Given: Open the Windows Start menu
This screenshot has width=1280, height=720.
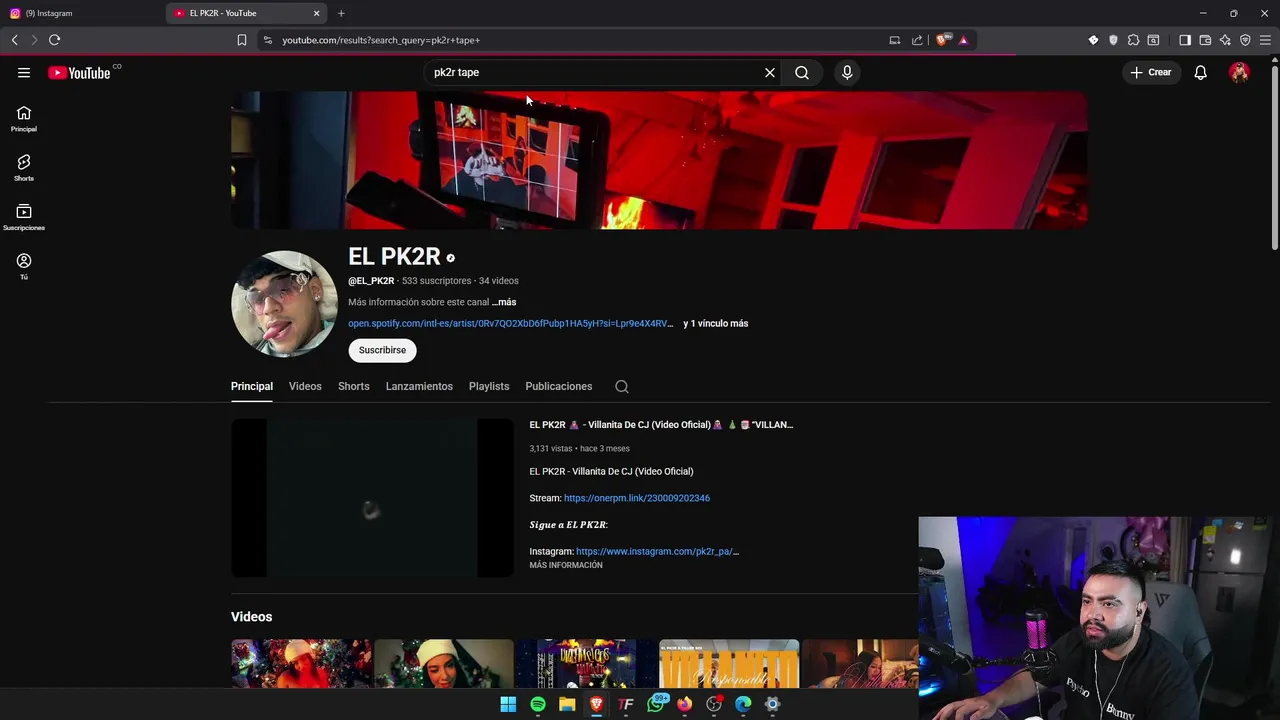Looking at the screenshot, I should [x=508, y=704].
